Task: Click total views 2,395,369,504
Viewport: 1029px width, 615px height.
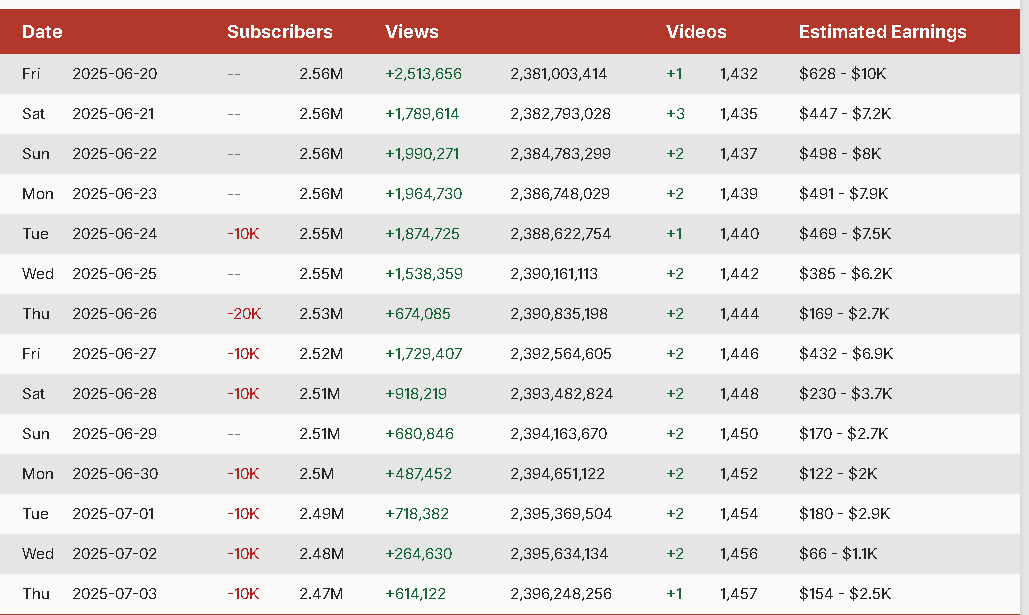Action: click(x=561, y=514)
